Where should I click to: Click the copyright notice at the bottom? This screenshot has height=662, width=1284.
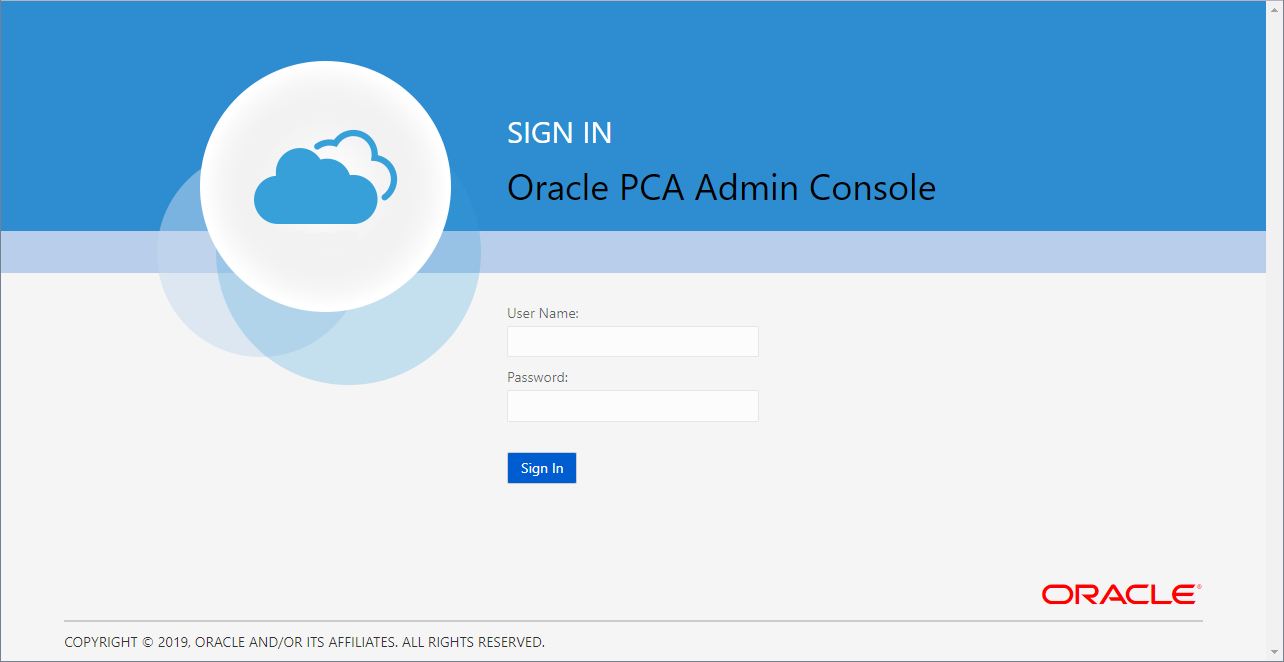(304, 642)
